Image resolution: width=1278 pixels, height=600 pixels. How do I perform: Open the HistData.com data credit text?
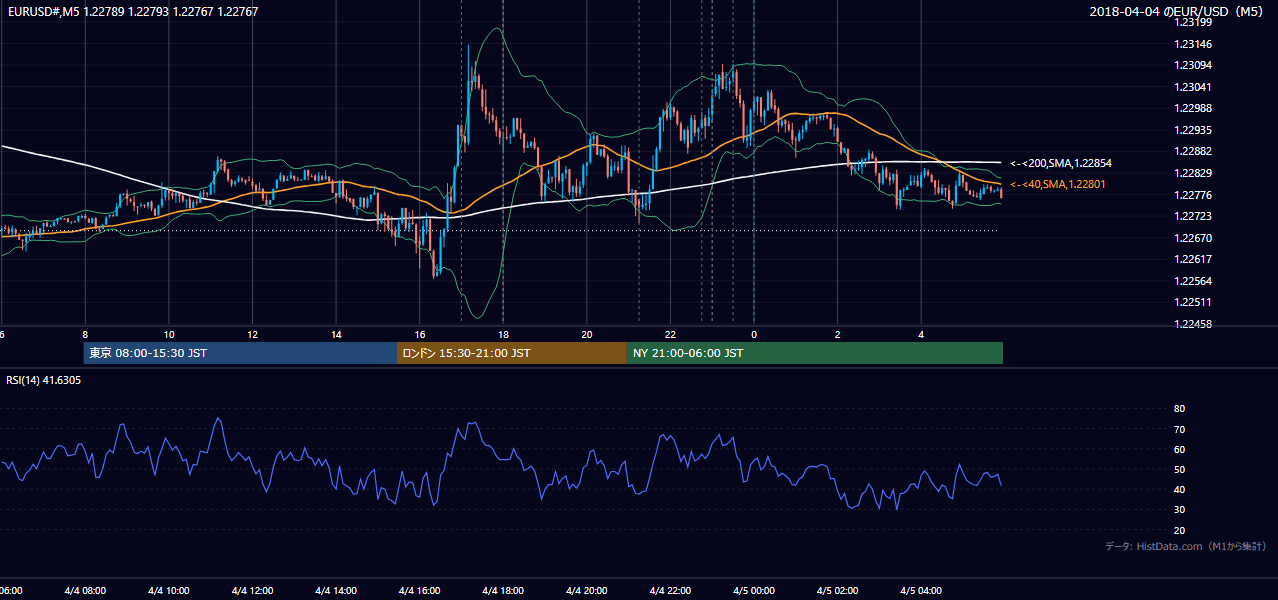(1186, 546)
